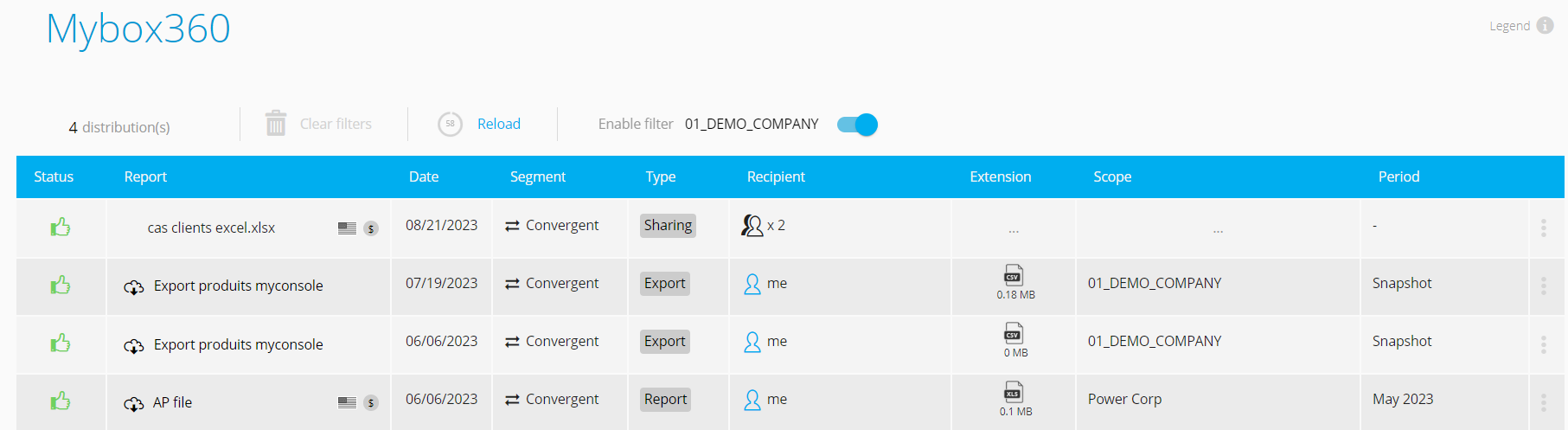Click the Sharing type badge
This screenshot has width=1568, height=430.
coord(668,225)
